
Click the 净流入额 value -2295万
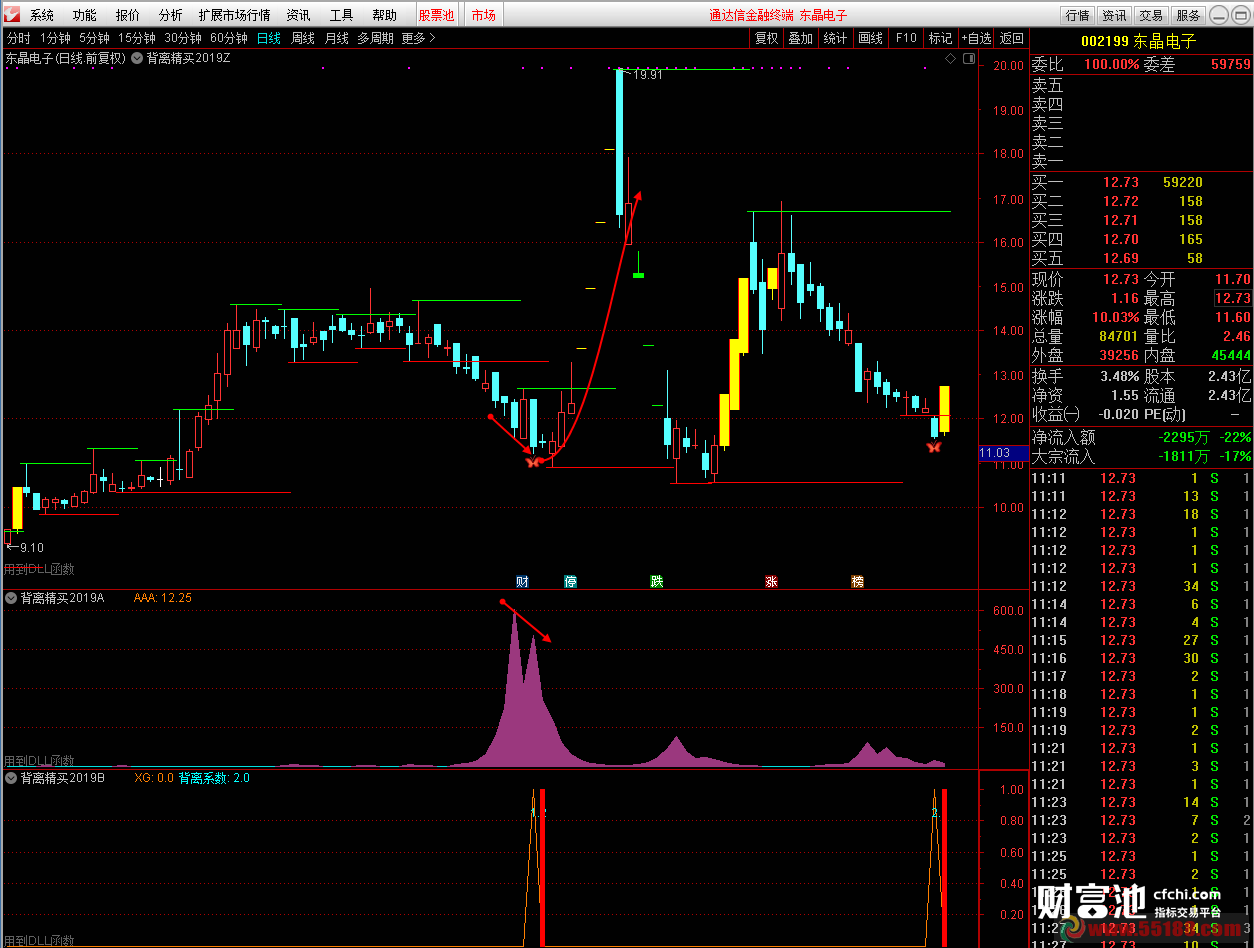coord(1186,437)
